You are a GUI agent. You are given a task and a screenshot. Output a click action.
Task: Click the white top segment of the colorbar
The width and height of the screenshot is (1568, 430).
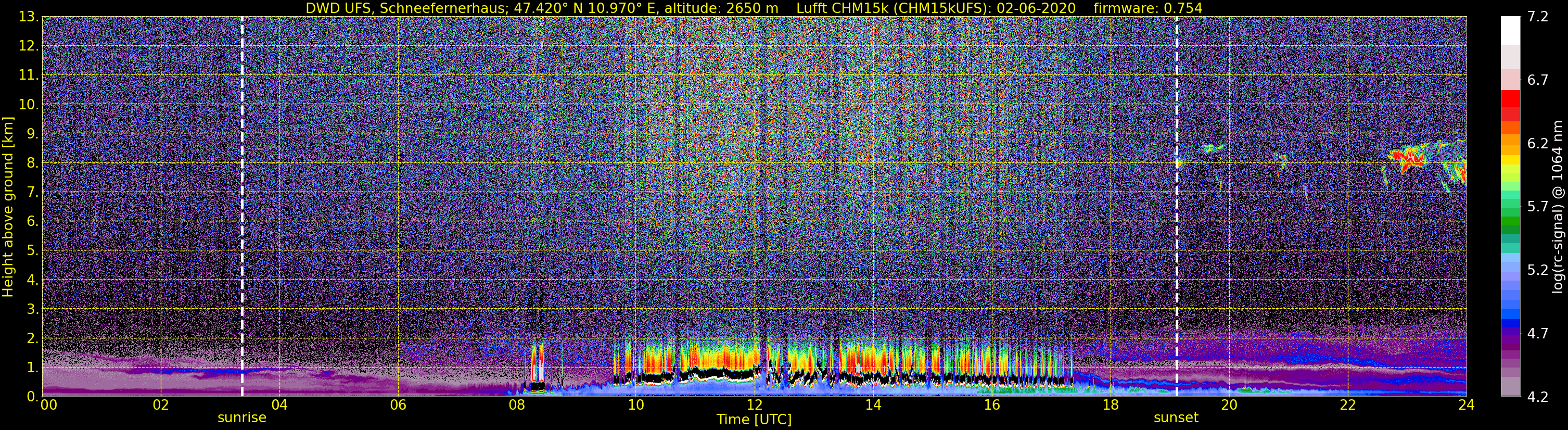pos(1510,30)
